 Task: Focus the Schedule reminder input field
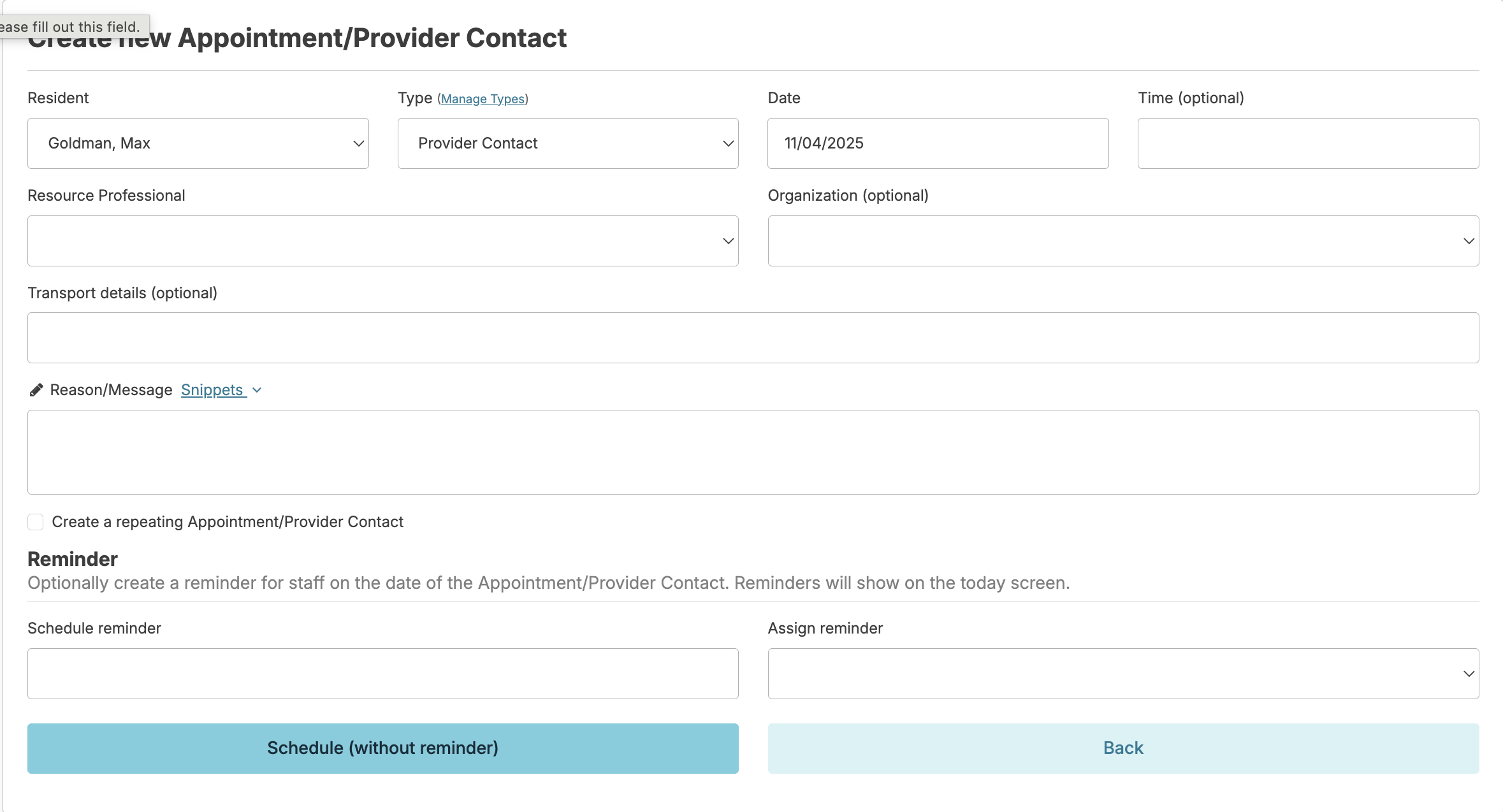(x=382, y=674)
